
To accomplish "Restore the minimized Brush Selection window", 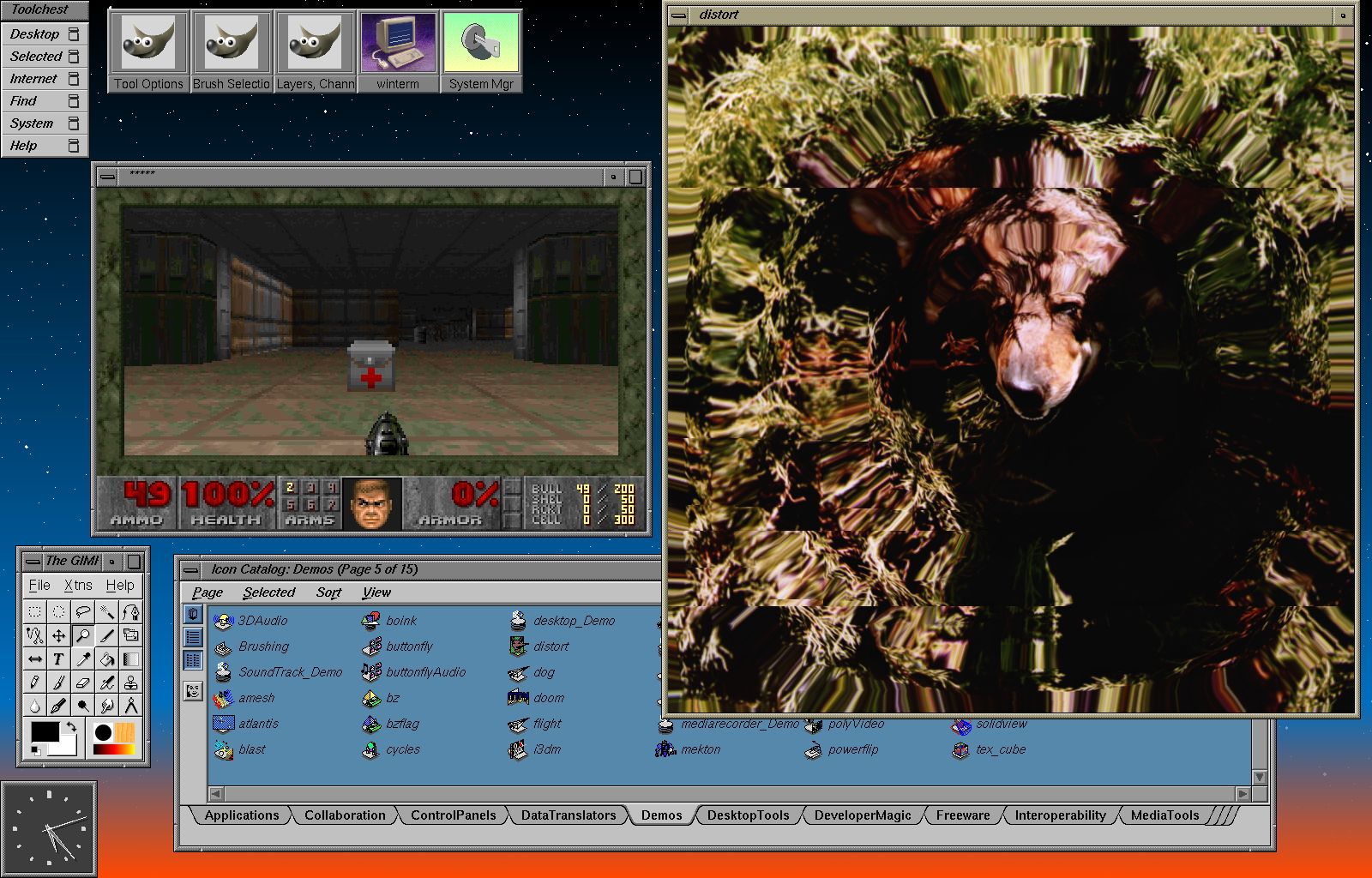I will click(x=232, y=51).
